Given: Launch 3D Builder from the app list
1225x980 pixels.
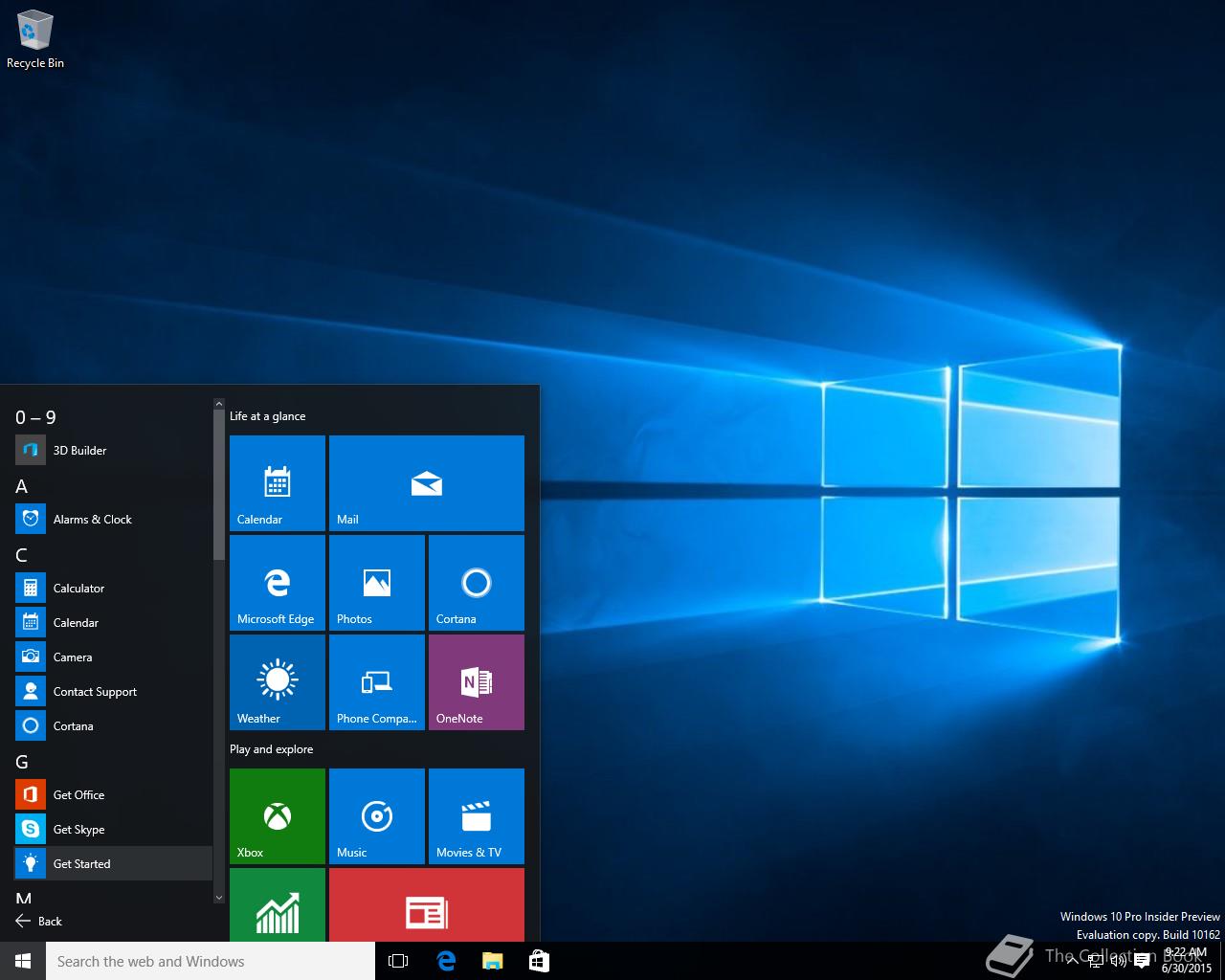Looking at the screenshot, I should 113,450.
